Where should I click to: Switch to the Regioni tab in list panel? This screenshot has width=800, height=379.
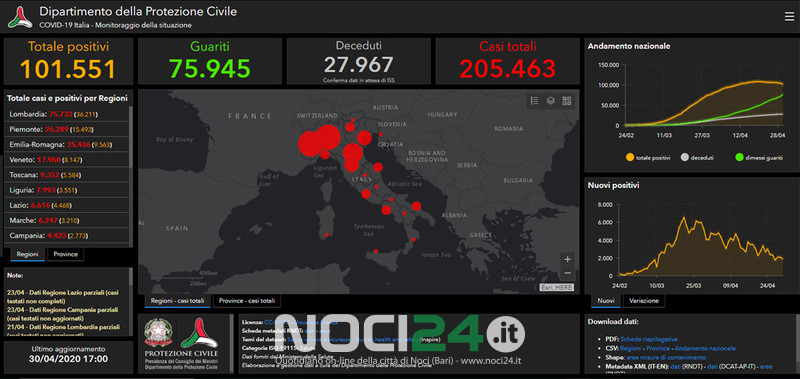coord(27,254)
